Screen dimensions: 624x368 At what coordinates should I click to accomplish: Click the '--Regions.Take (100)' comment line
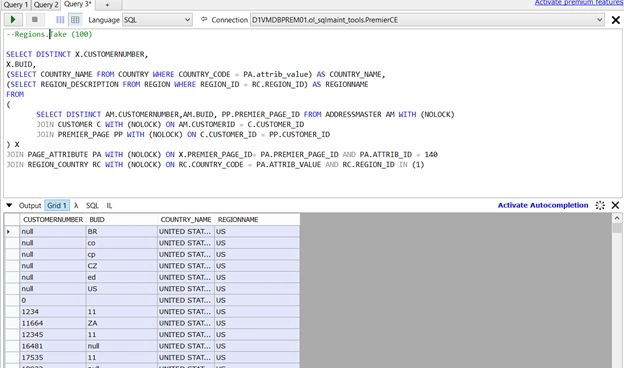pyautogui.click(x=49, y=34)
